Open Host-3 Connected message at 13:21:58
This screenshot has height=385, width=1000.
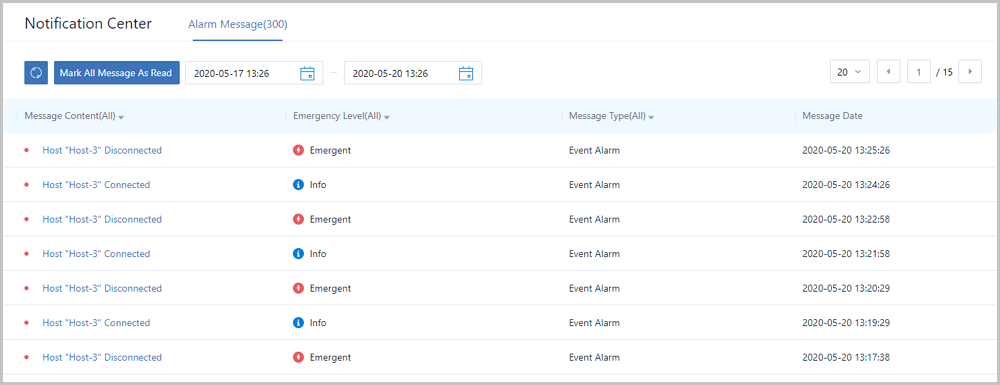click(x=96, y=254)
